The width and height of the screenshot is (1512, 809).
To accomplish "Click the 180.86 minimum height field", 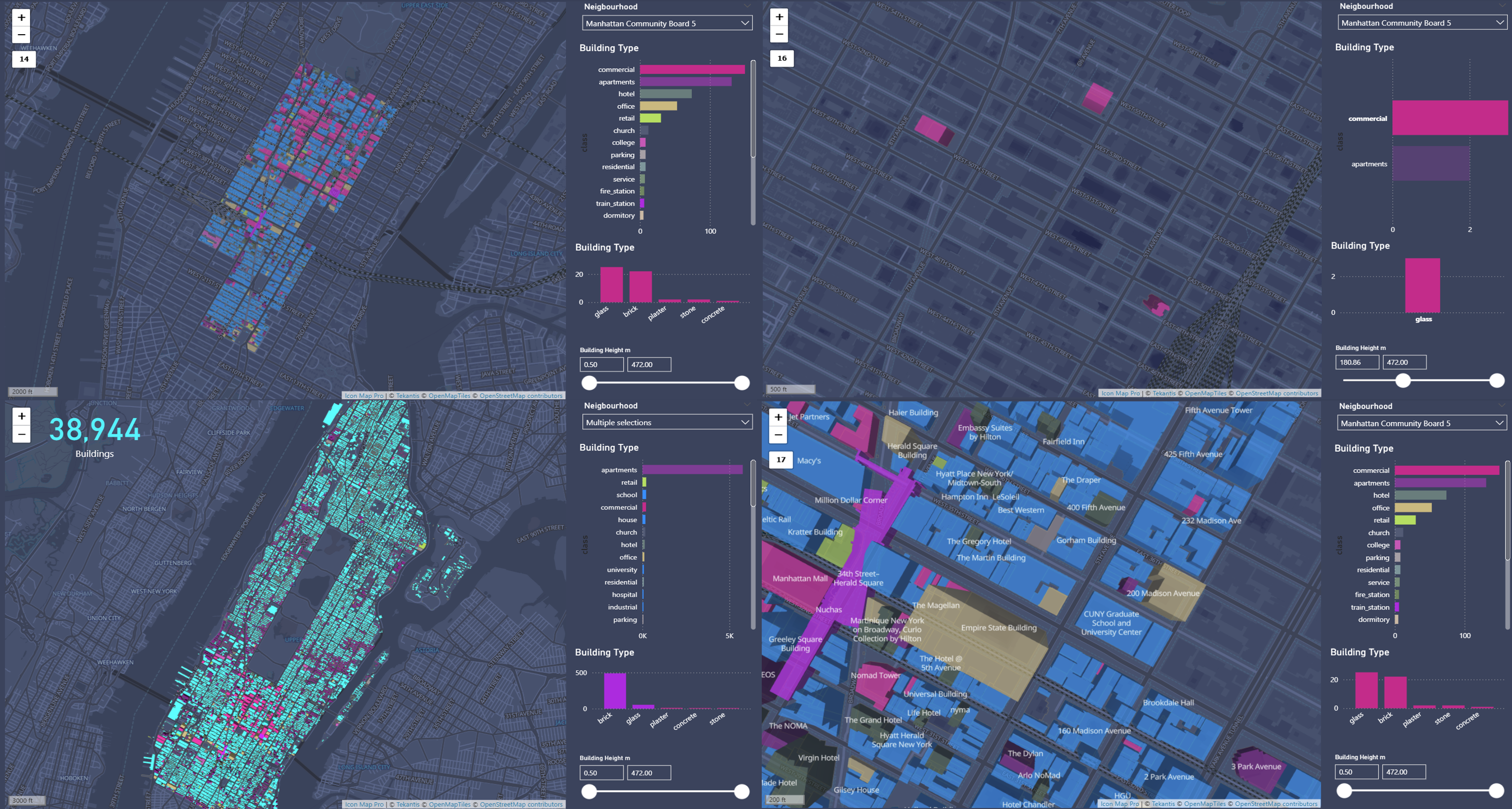I will click(1357, 363).
